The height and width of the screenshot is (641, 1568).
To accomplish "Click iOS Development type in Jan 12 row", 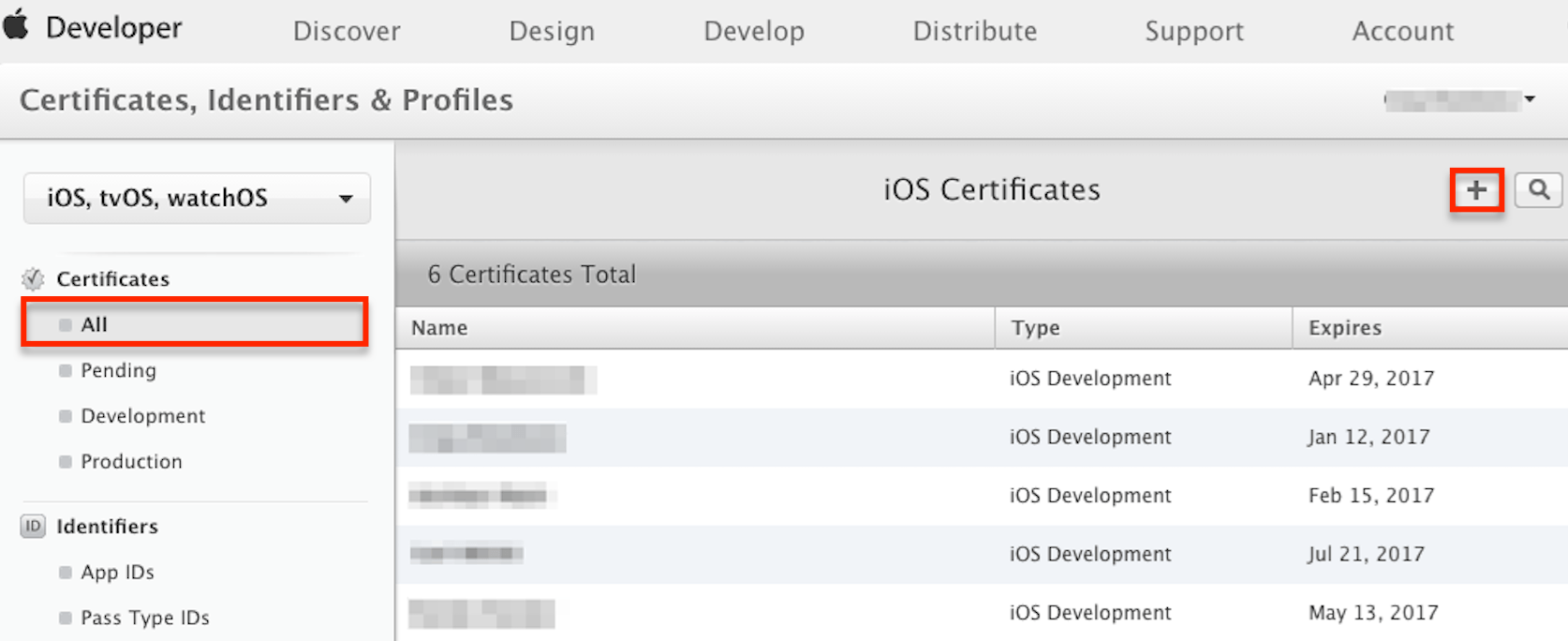I will (x=1090, y=437).
